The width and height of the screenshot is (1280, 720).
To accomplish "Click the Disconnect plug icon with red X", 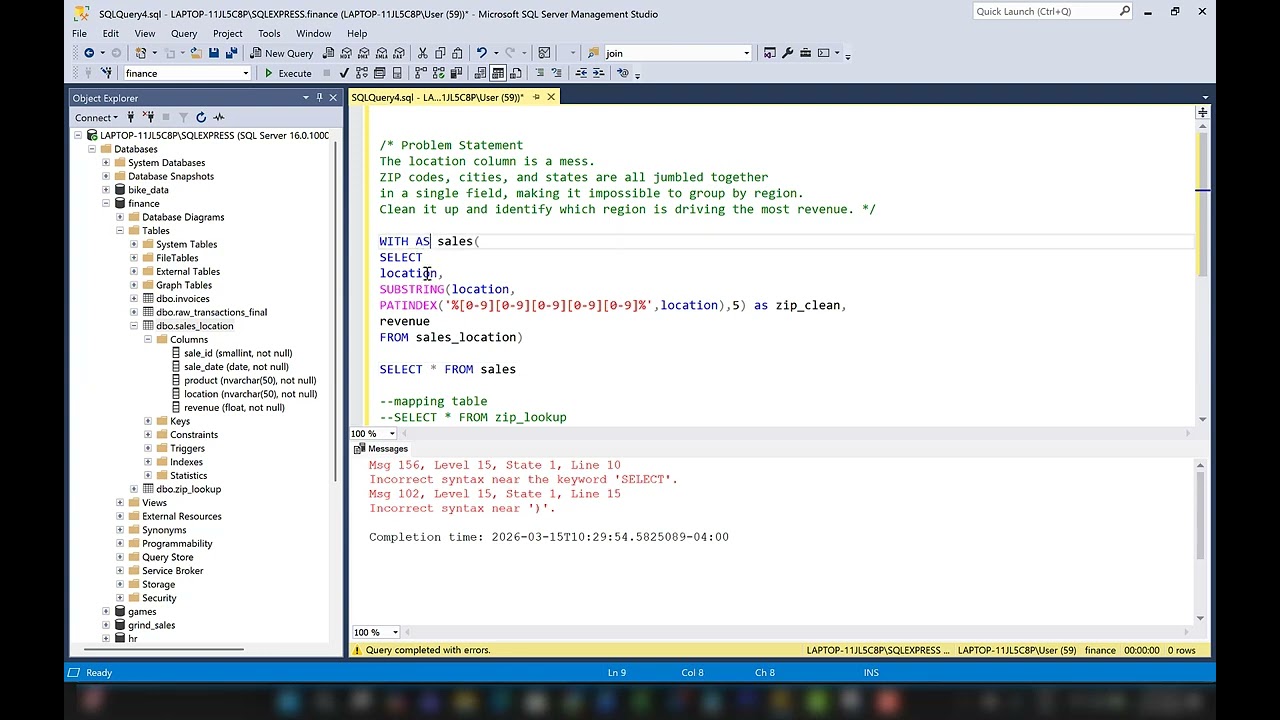I will [147, 117].
